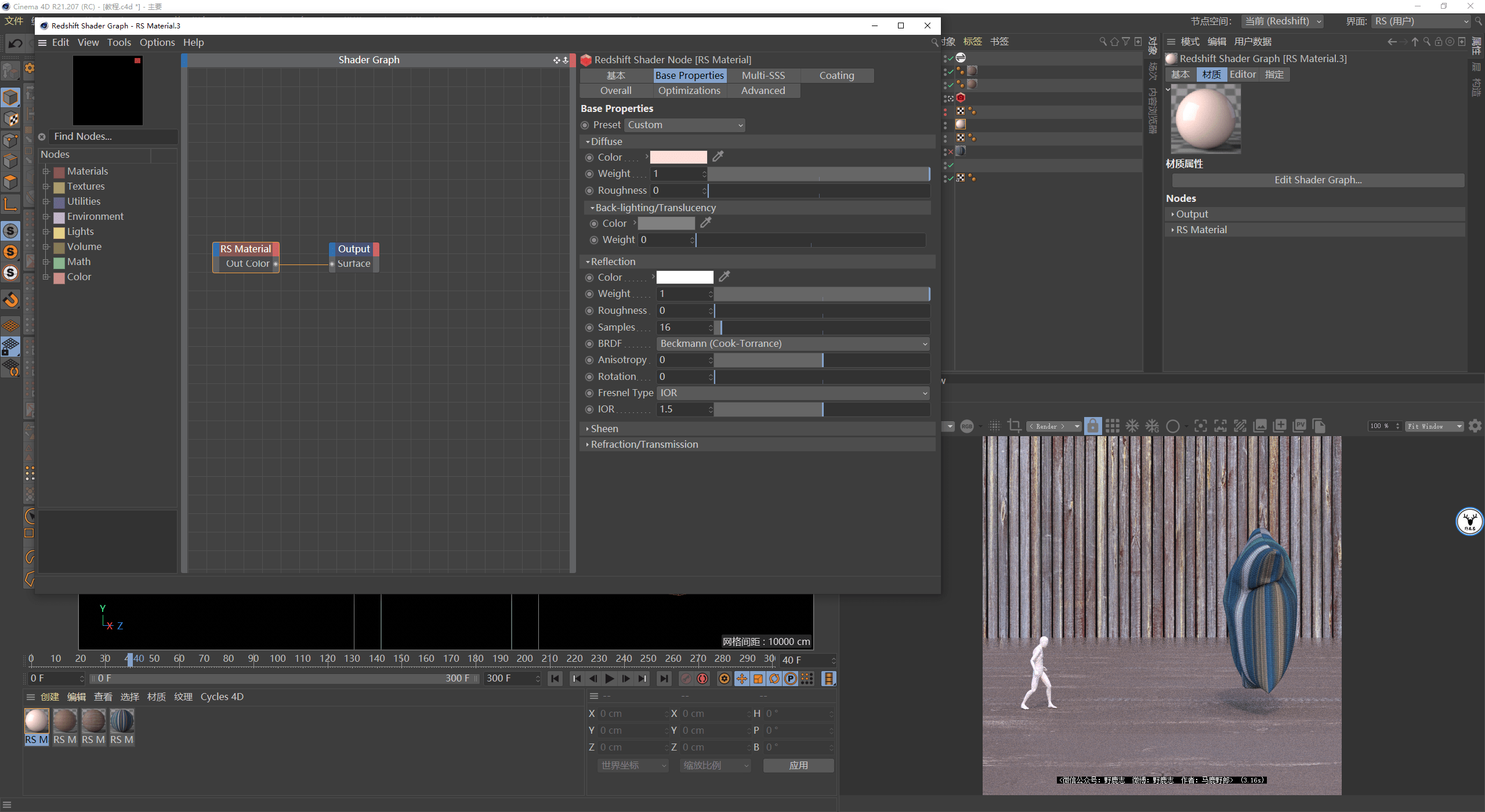Click the render view lock icon
The image size is (1485, 812).
(x=1092, y=426)
